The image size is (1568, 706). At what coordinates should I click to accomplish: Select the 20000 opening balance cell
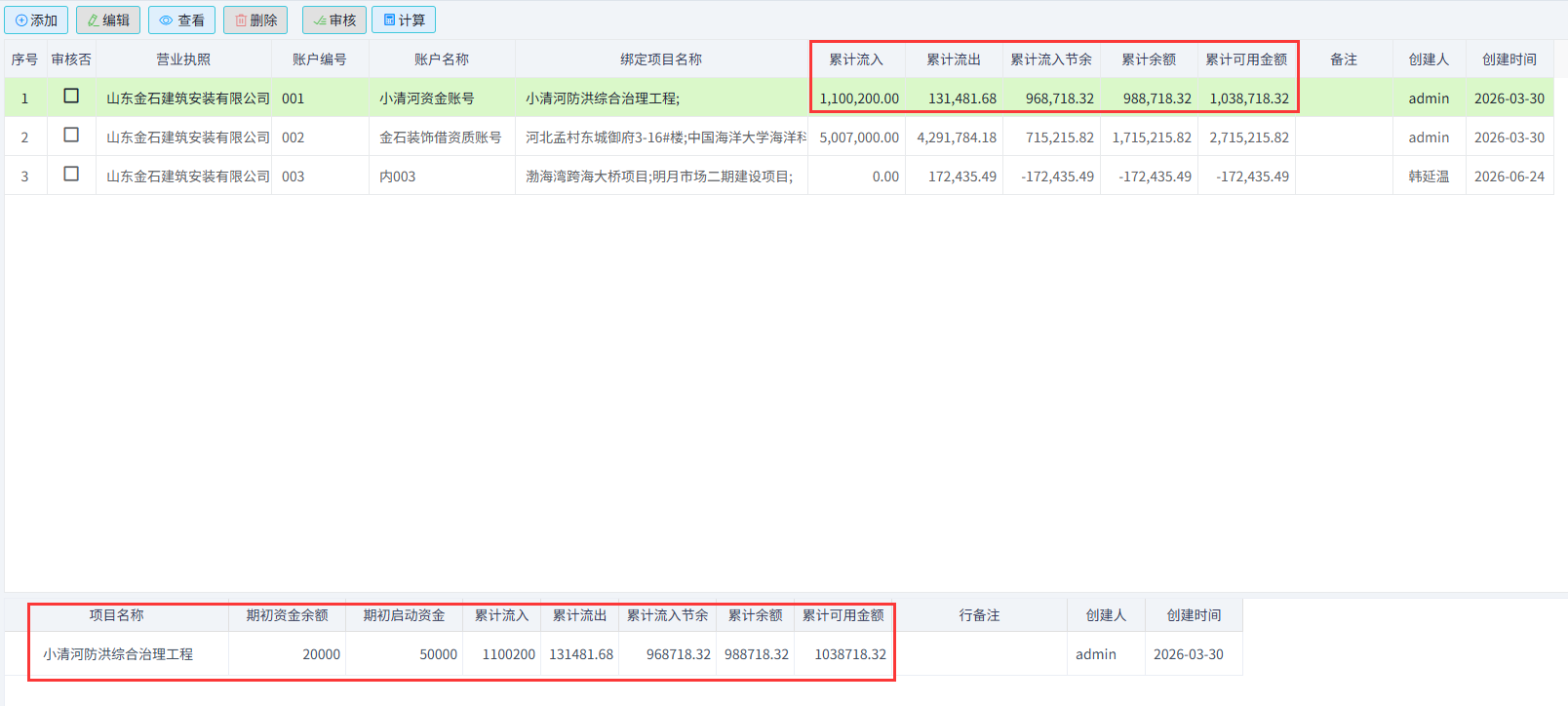coord(288,654)
